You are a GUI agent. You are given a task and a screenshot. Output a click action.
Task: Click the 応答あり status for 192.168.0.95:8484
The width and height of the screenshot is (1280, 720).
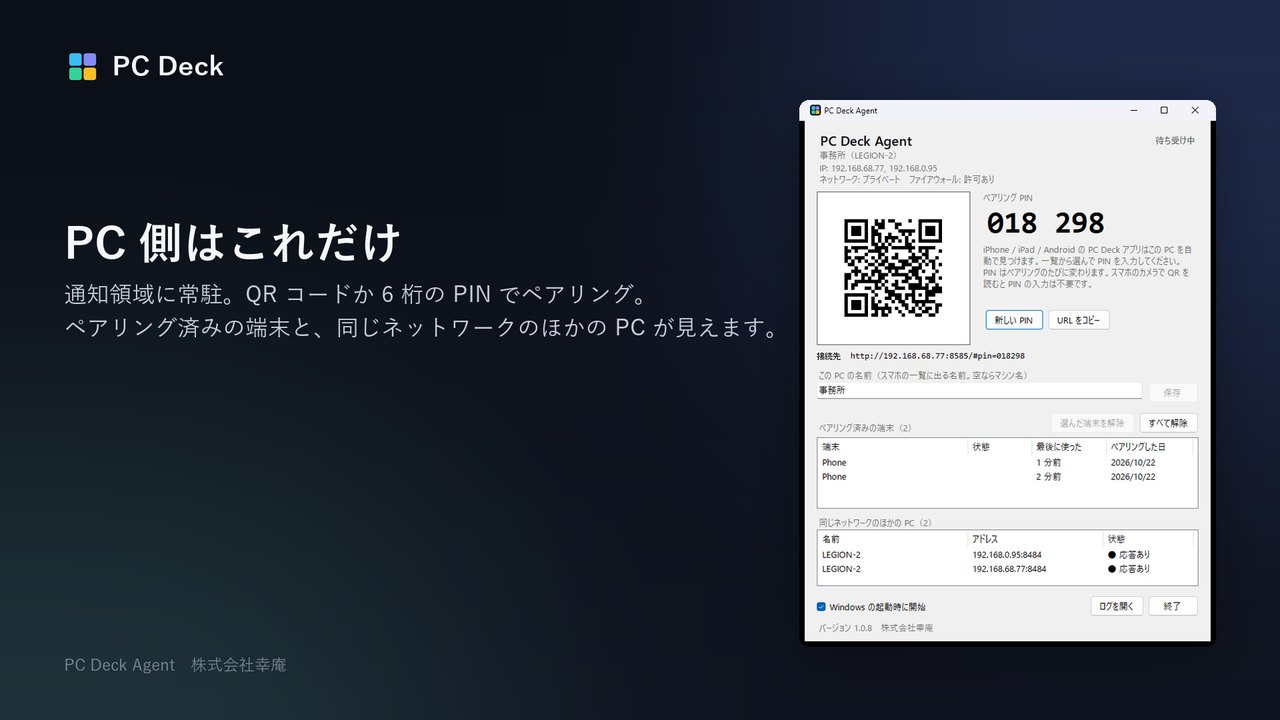pyautogui.click(x=1129, y=554)
